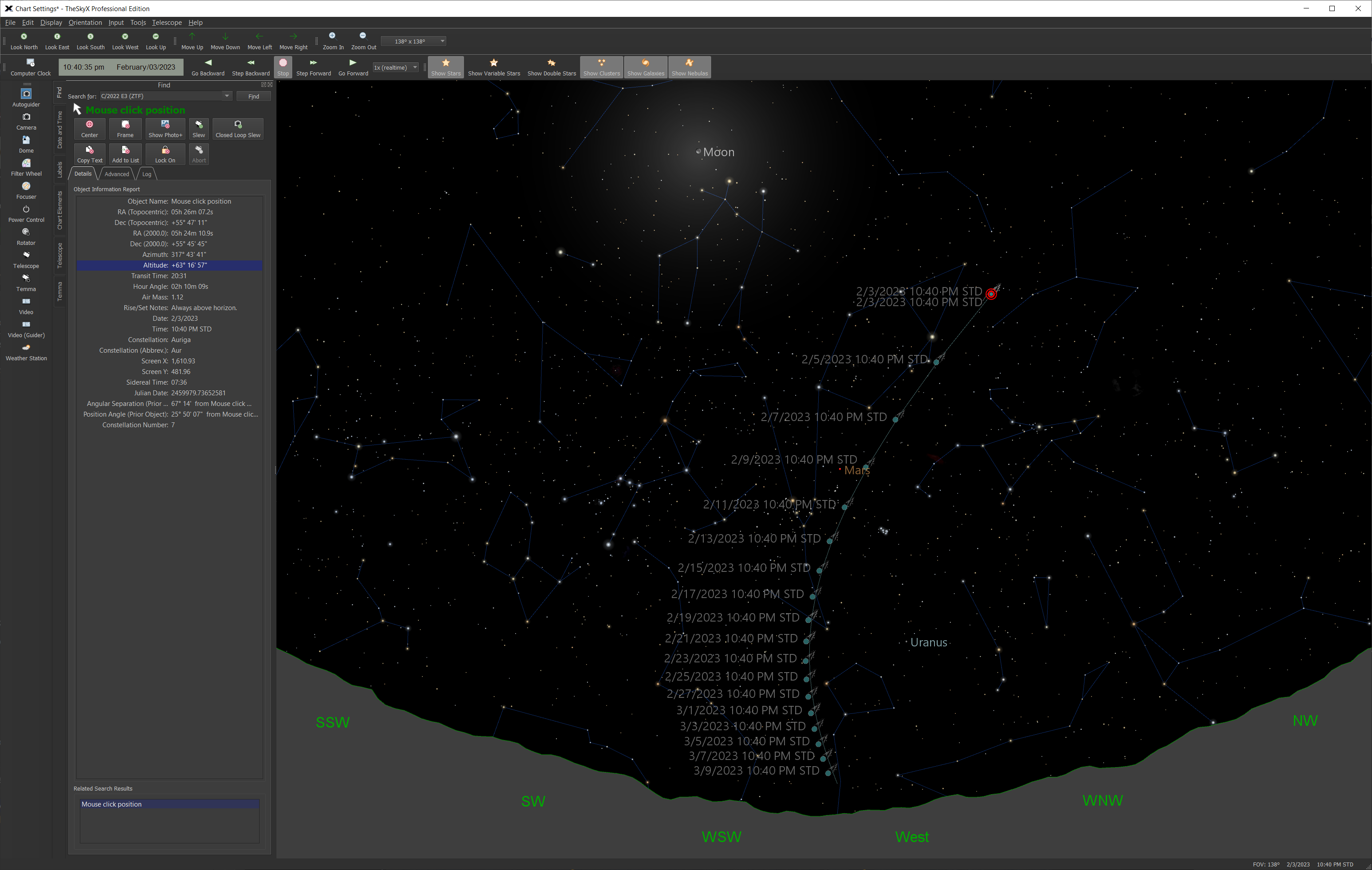Zoom Out of the sky chart
Image resolution: width=1372 pixels, height=870 pixels.
[x=363, y=41]
